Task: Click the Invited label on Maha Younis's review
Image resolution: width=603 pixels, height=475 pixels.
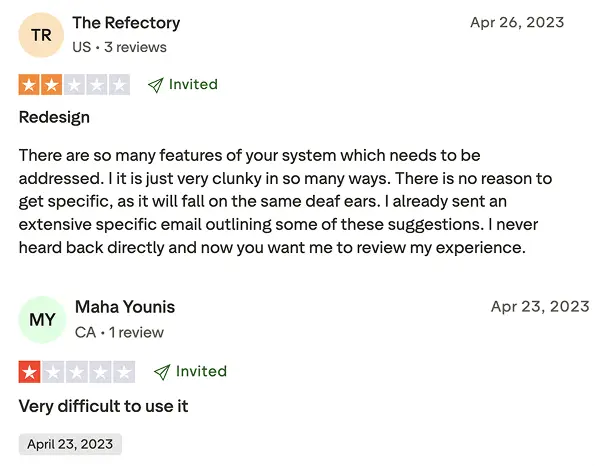Action: [x=201, y=371]
